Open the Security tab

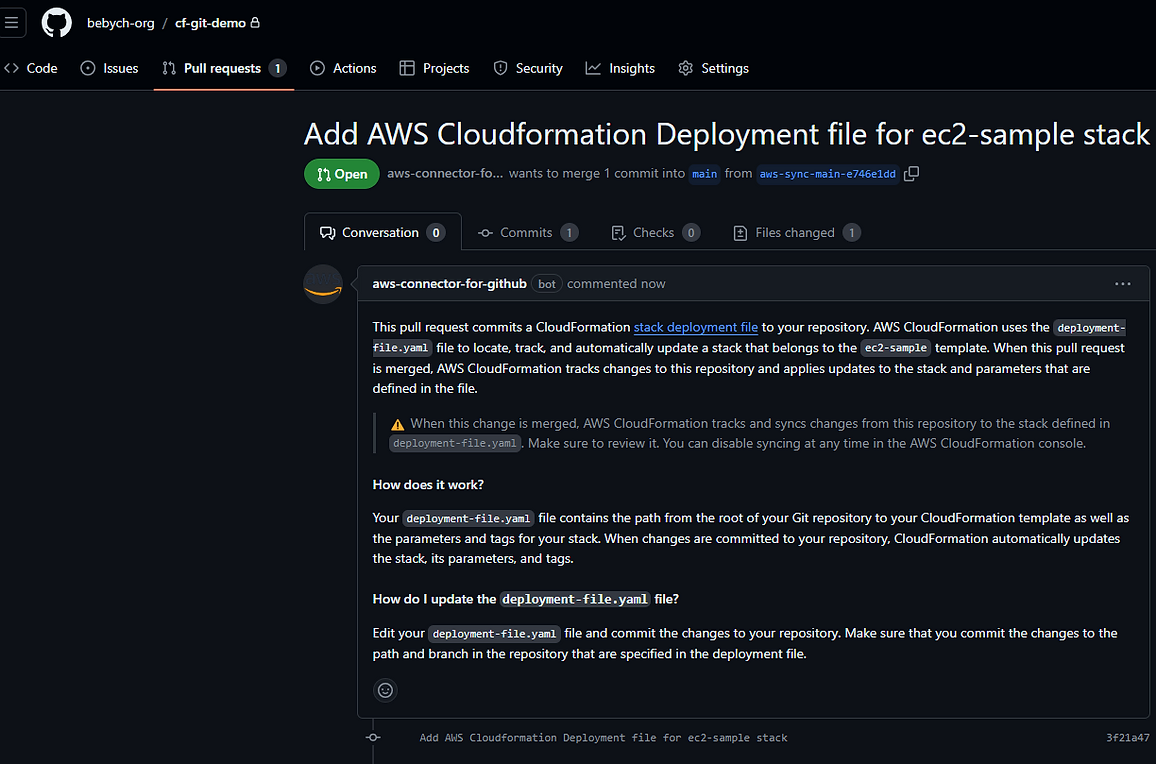pyautogui.click(x=528, y=68)
